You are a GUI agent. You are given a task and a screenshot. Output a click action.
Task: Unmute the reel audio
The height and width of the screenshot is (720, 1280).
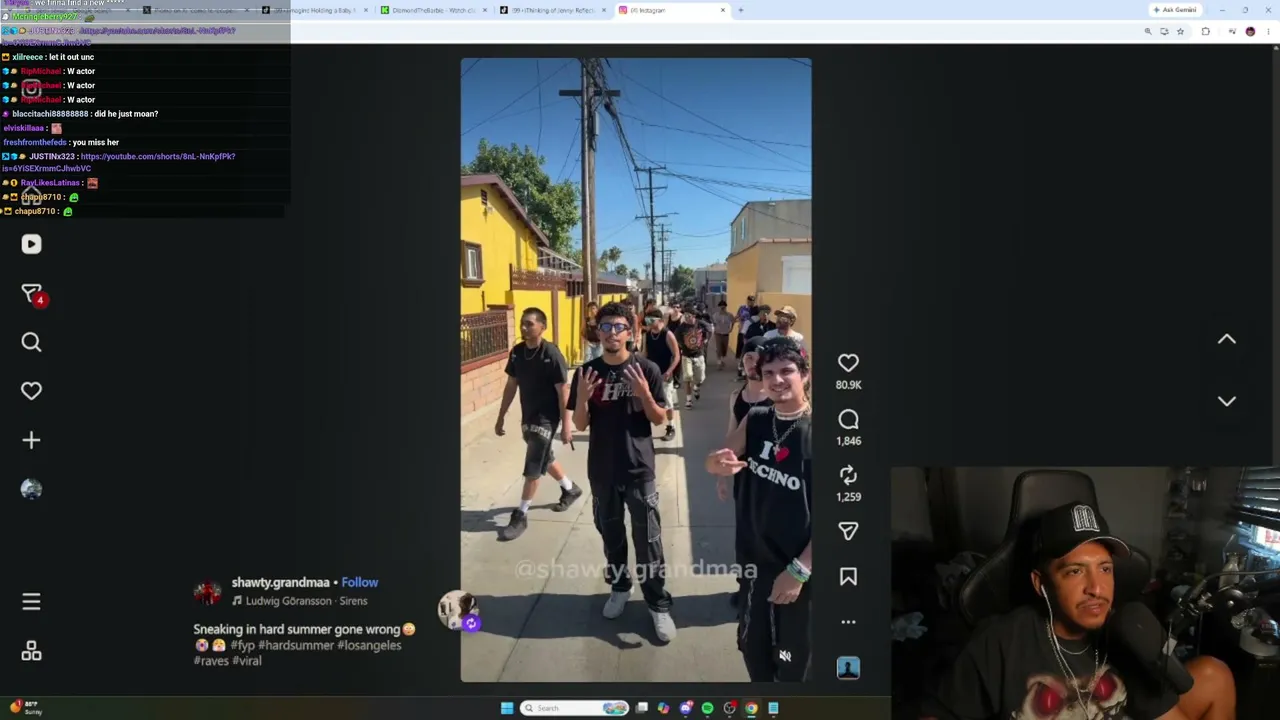coord(785,656)
